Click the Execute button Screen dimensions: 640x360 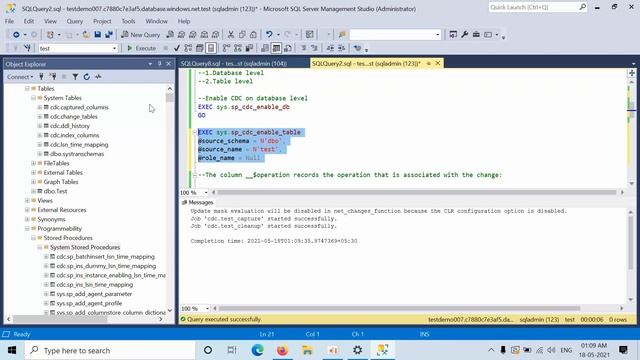[x=141, y=48]
